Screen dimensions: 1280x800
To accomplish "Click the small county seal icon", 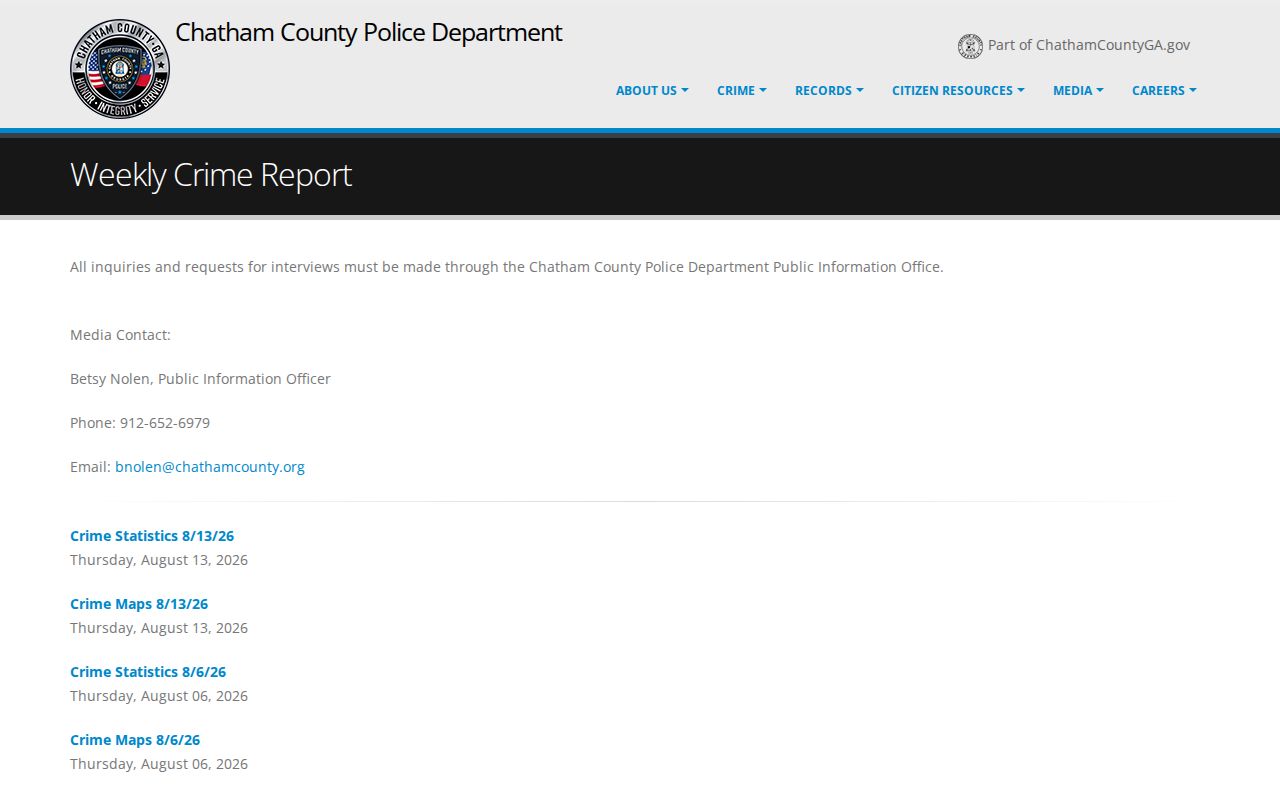I will pyautogui.click(x=970, y=46).
